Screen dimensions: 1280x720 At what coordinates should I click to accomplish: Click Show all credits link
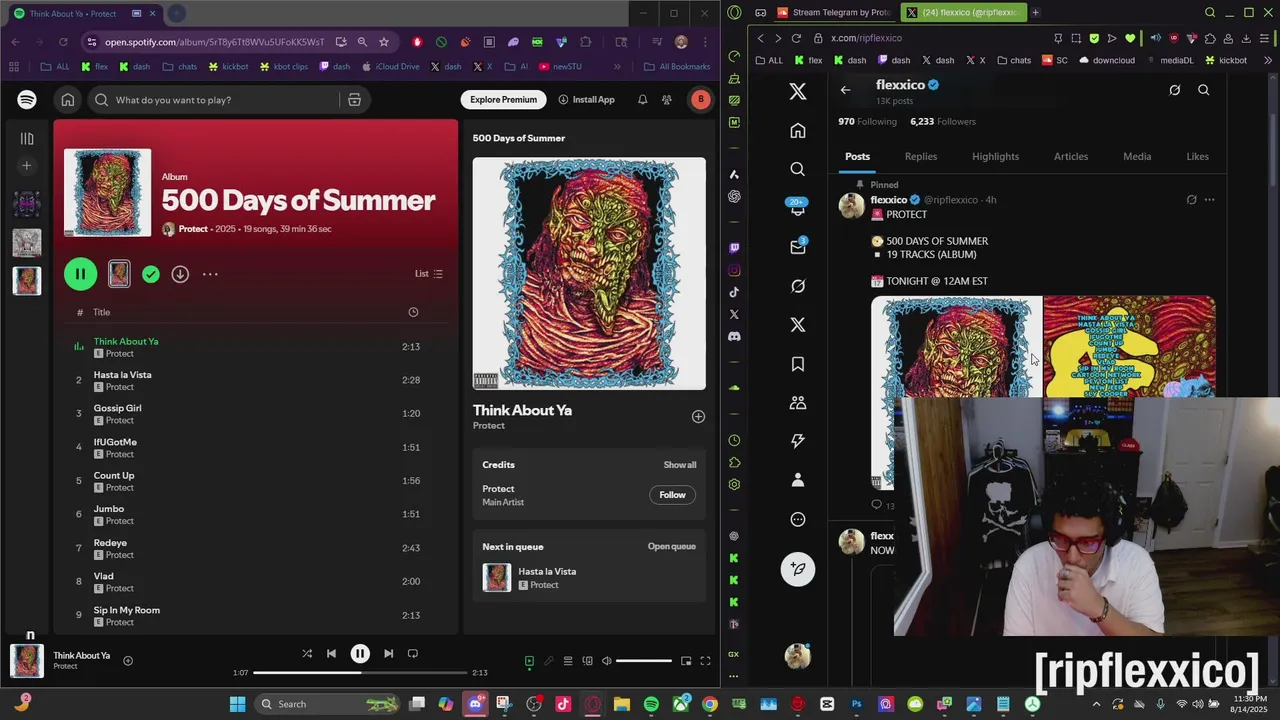click(680, 465)
